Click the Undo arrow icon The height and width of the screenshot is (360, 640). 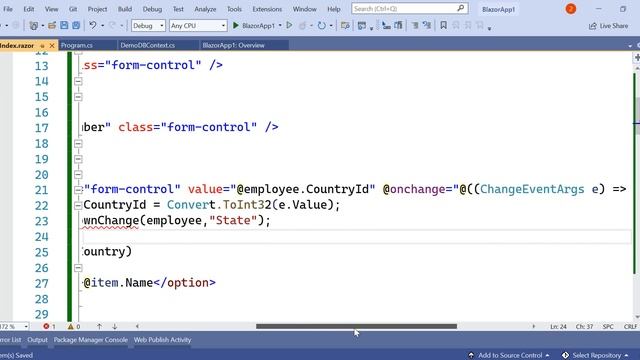(x=93, y=25)
